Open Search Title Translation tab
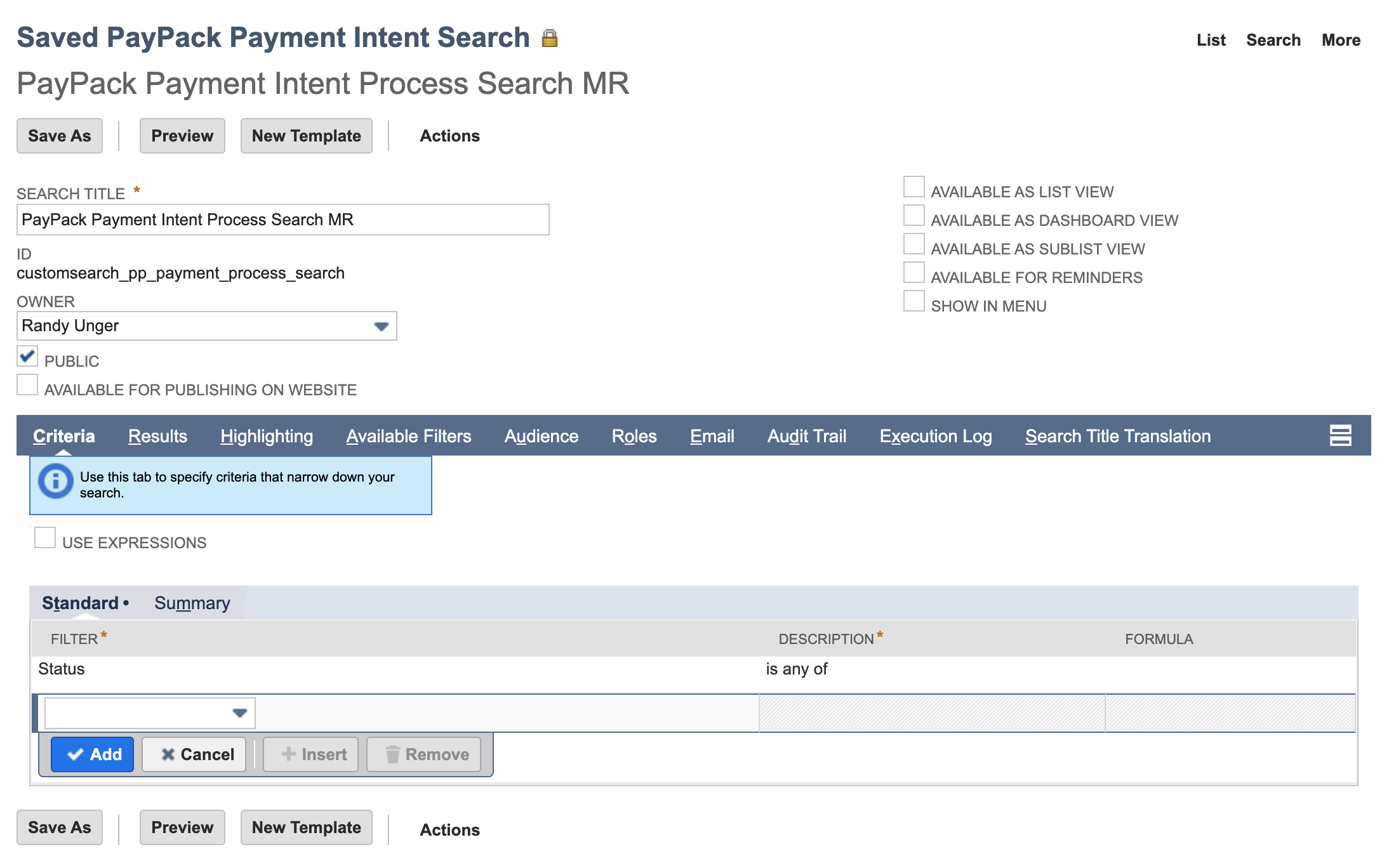The height and width of the screenshot is (868, 1389). [x=1118, y=436]
